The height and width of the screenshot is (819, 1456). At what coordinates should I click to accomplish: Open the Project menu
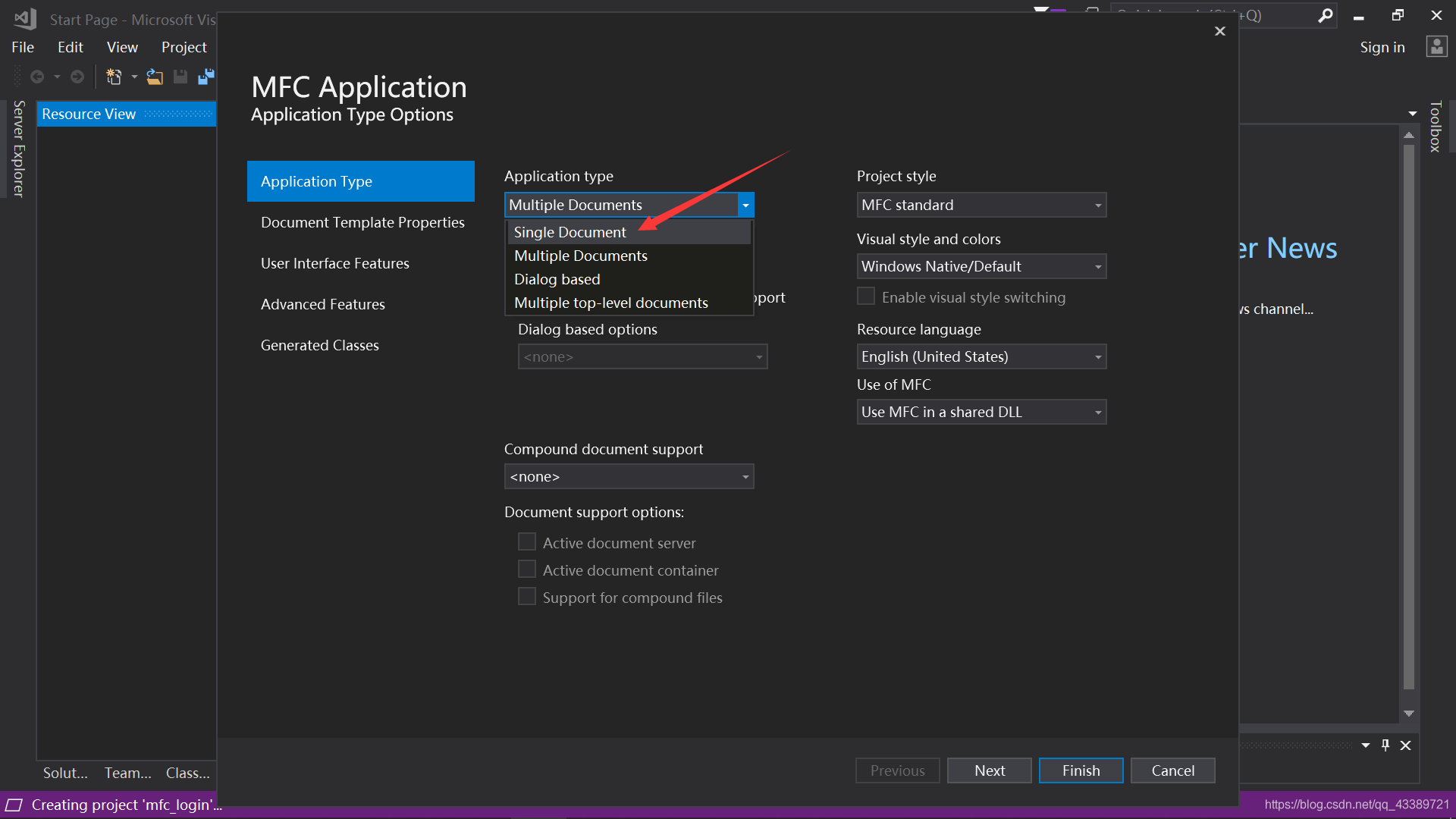[x=184, y=47]
